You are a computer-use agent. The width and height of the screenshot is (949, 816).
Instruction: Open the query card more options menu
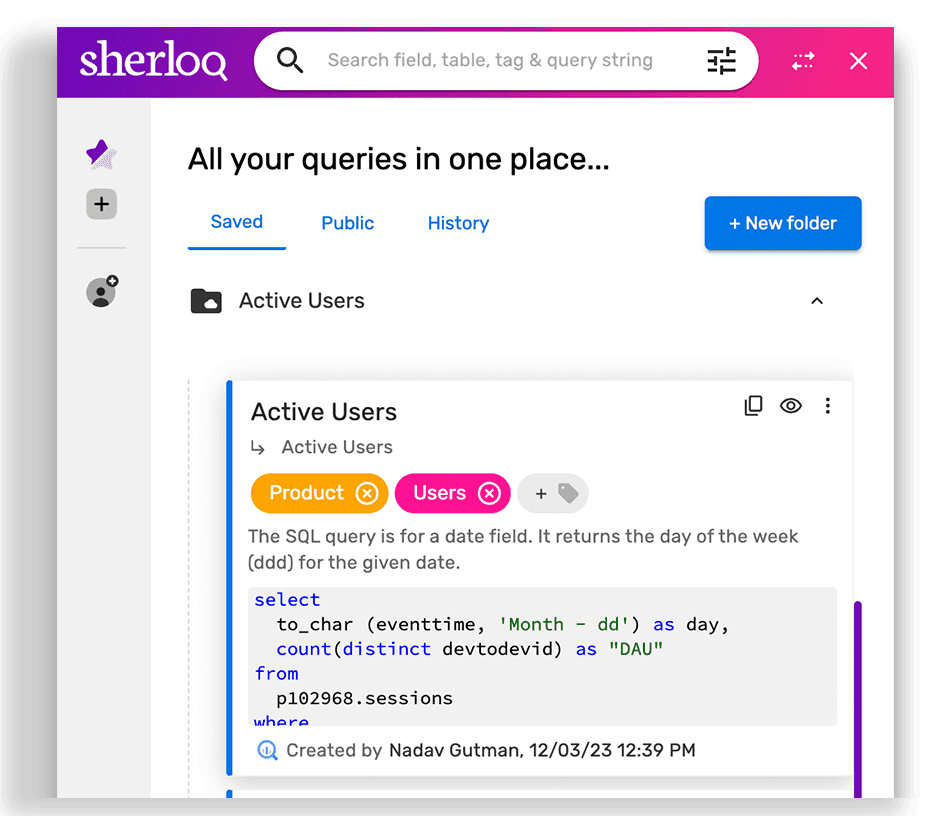(x=827, y=406)
